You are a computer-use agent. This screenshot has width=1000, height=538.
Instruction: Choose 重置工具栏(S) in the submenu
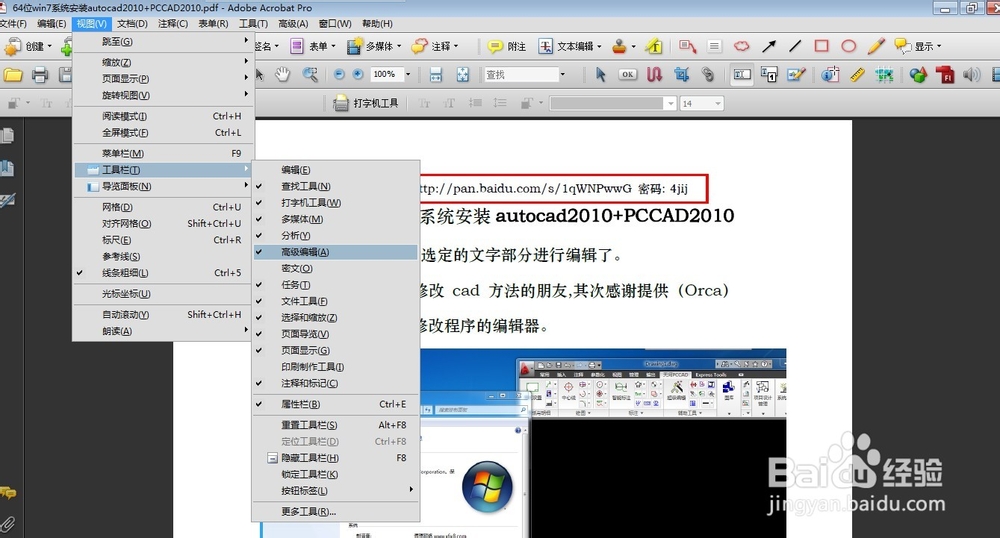pos(335,425)
